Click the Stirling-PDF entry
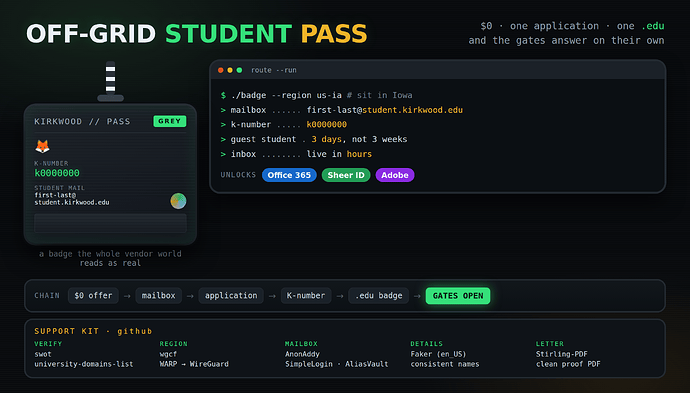 pyautogui.click(x=562, y=354)
